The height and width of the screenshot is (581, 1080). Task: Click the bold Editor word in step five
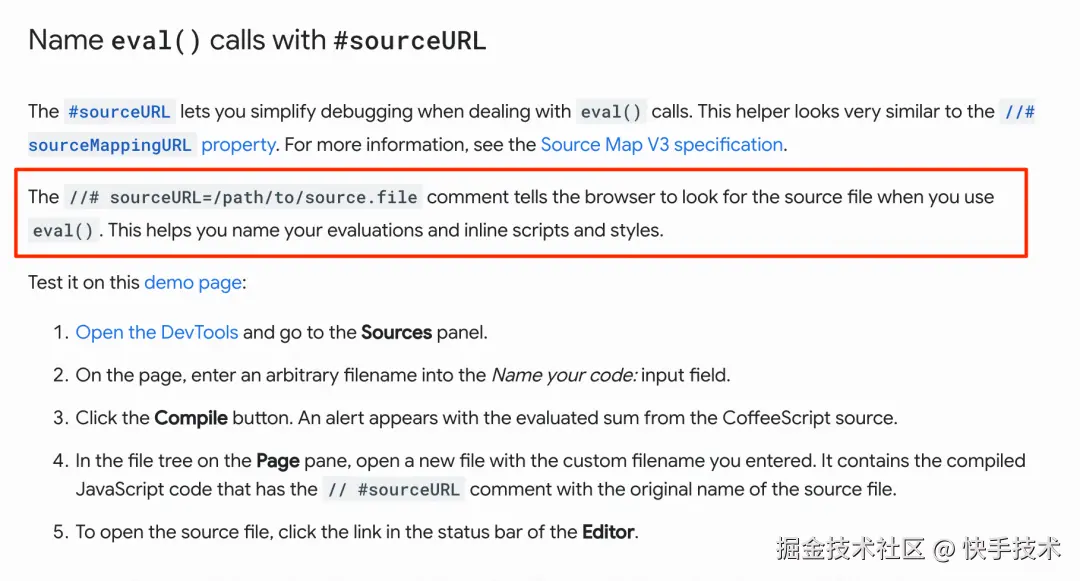(608, 531)
